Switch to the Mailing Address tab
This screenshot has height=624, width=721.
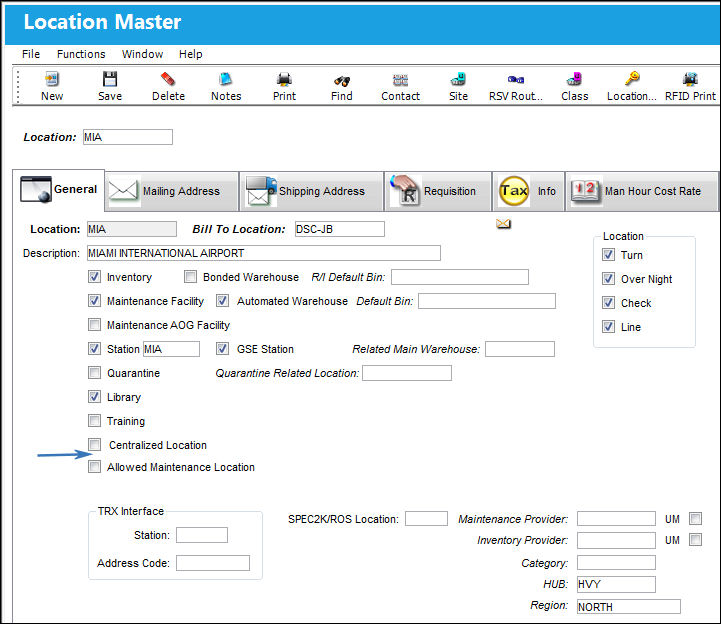tap(172, 191)
